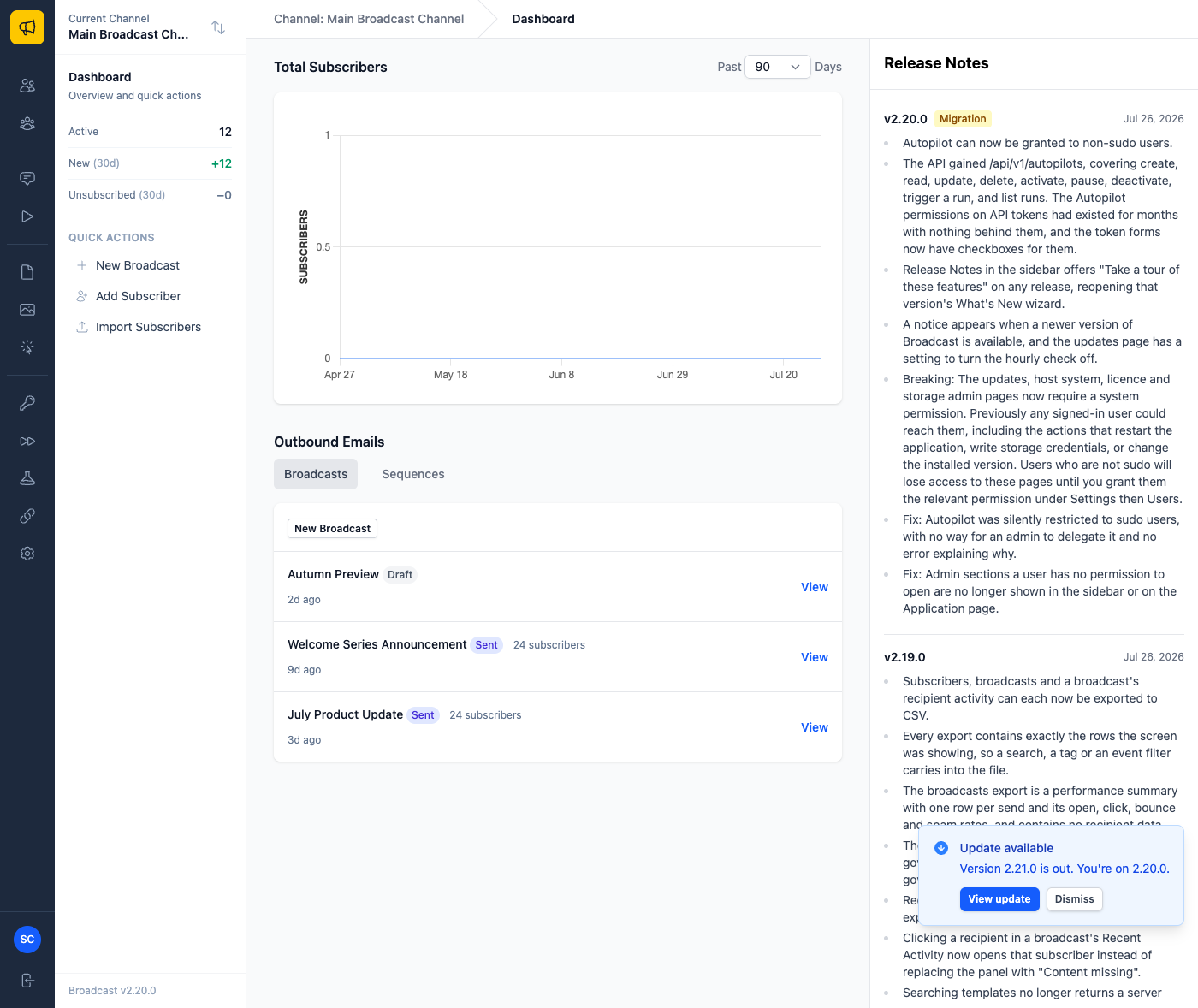
Task: Click the Current Channel name label
Action: point(128,34)
